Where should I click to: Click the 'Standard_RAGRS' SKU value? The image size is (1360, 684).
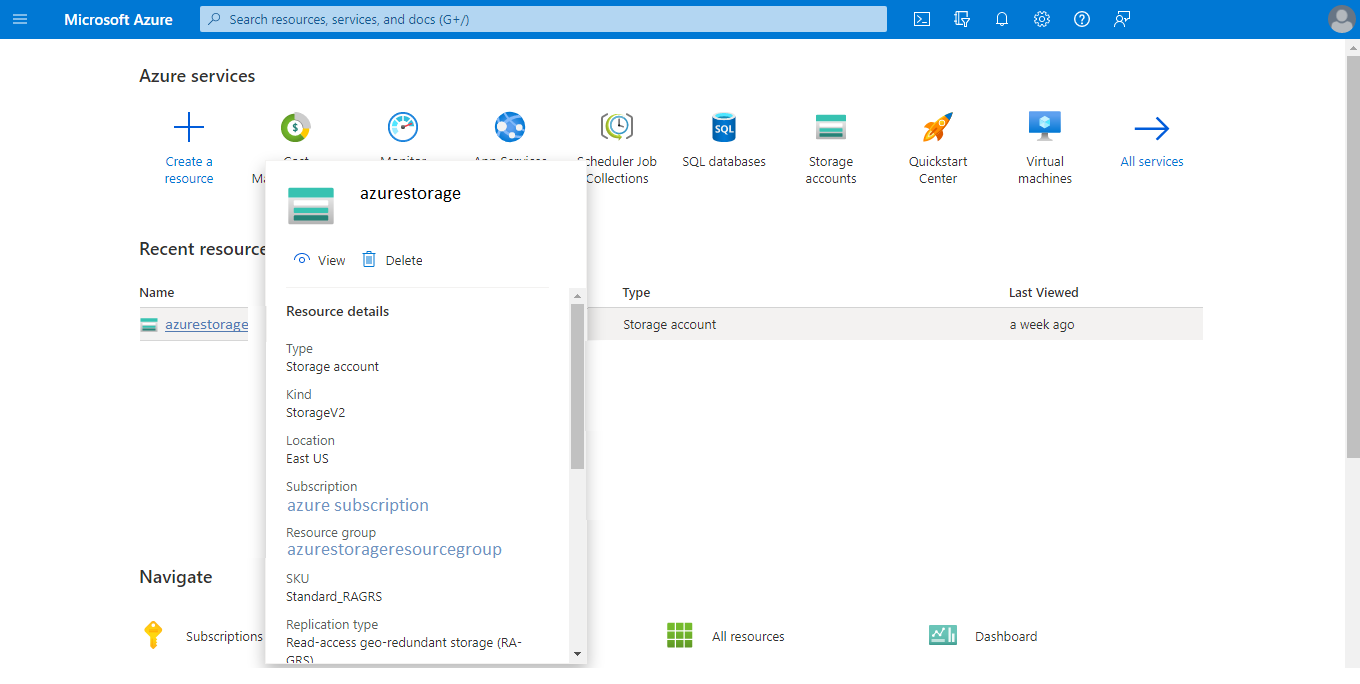(334, 596)
